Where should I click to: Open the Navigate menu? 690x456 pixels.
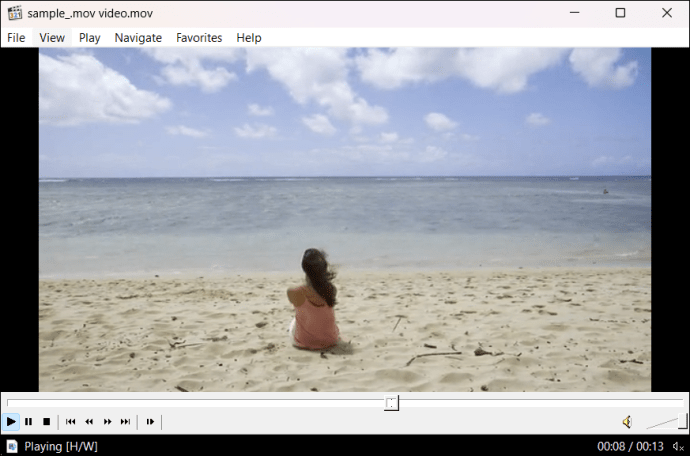click(138, 38)
